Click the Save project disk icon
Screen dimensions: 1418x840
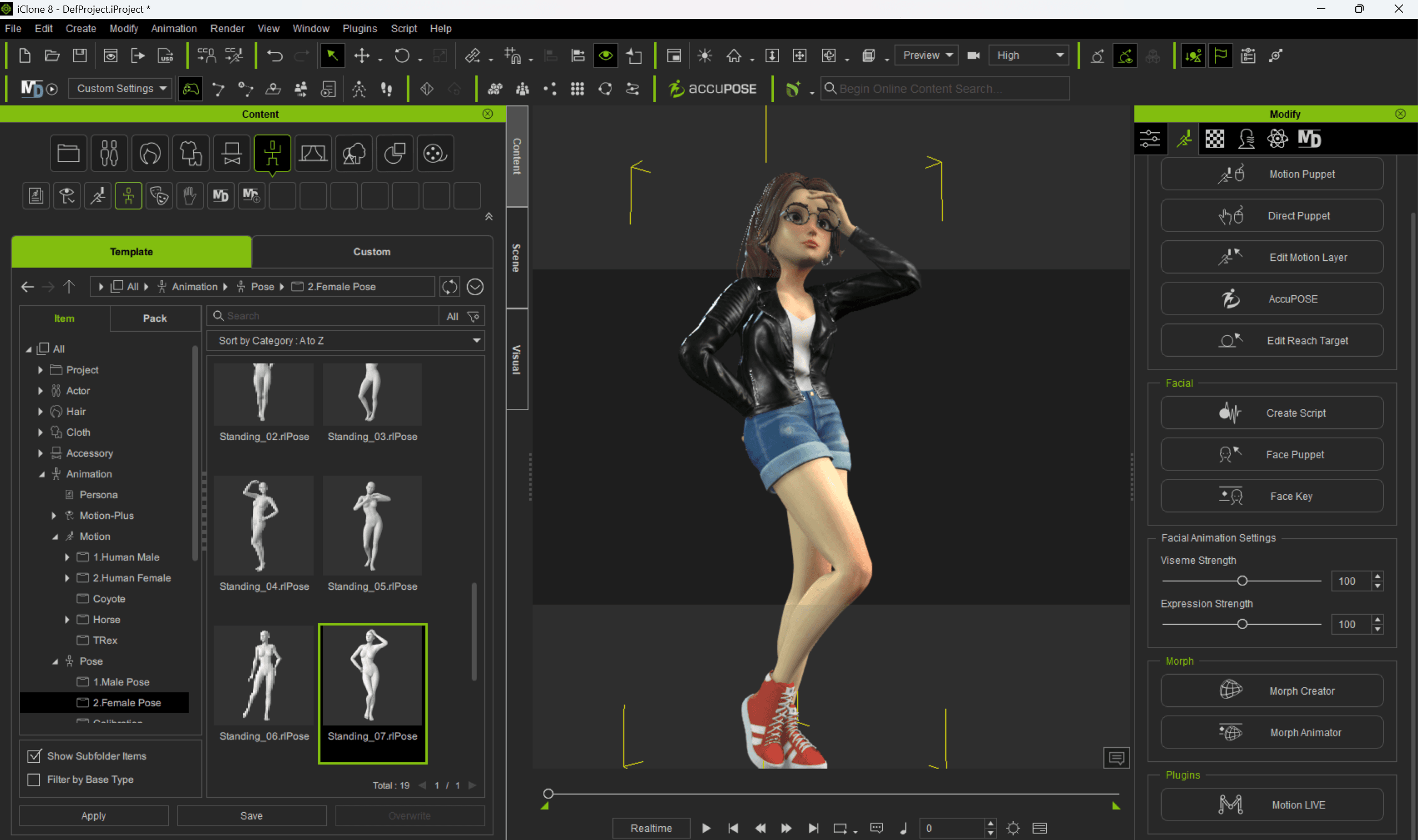click(x=80, y=55)
